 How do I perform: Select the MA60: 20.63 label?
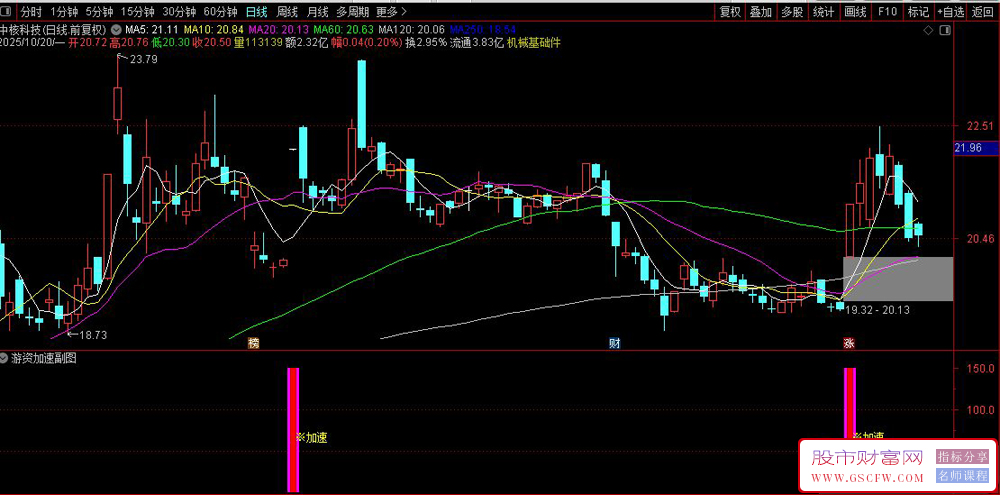click(x=343, y=29)
